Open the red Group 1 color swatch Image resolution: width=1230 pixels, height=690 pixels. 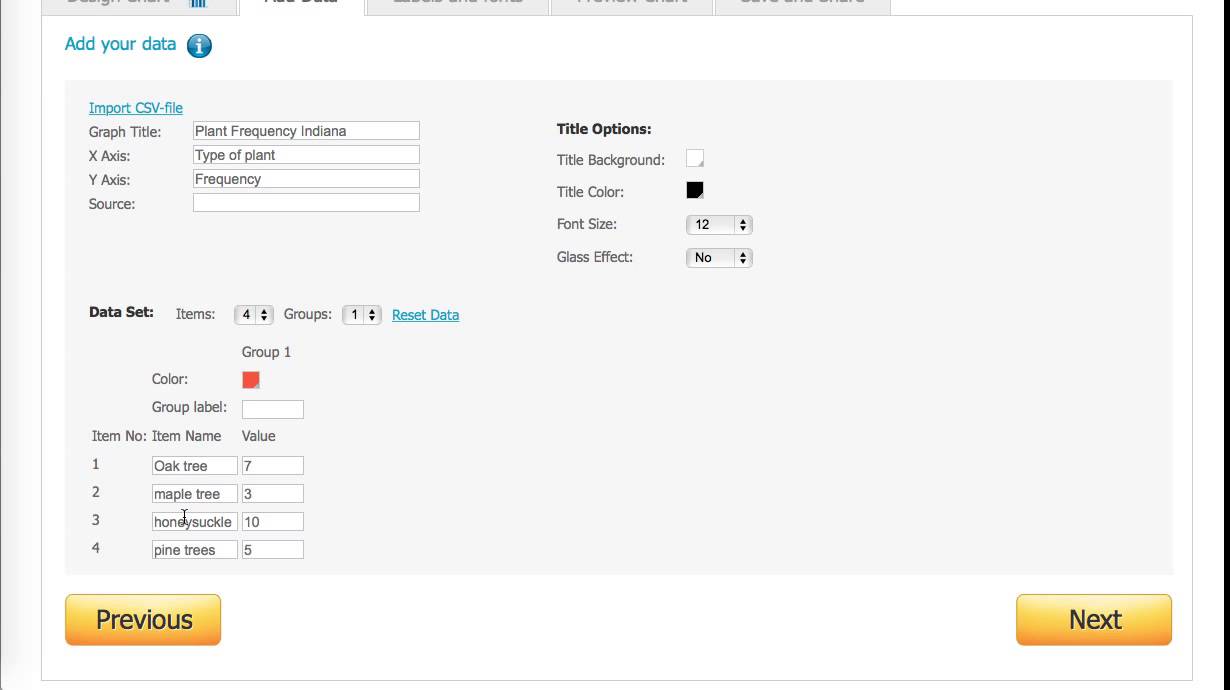(251, 380)
